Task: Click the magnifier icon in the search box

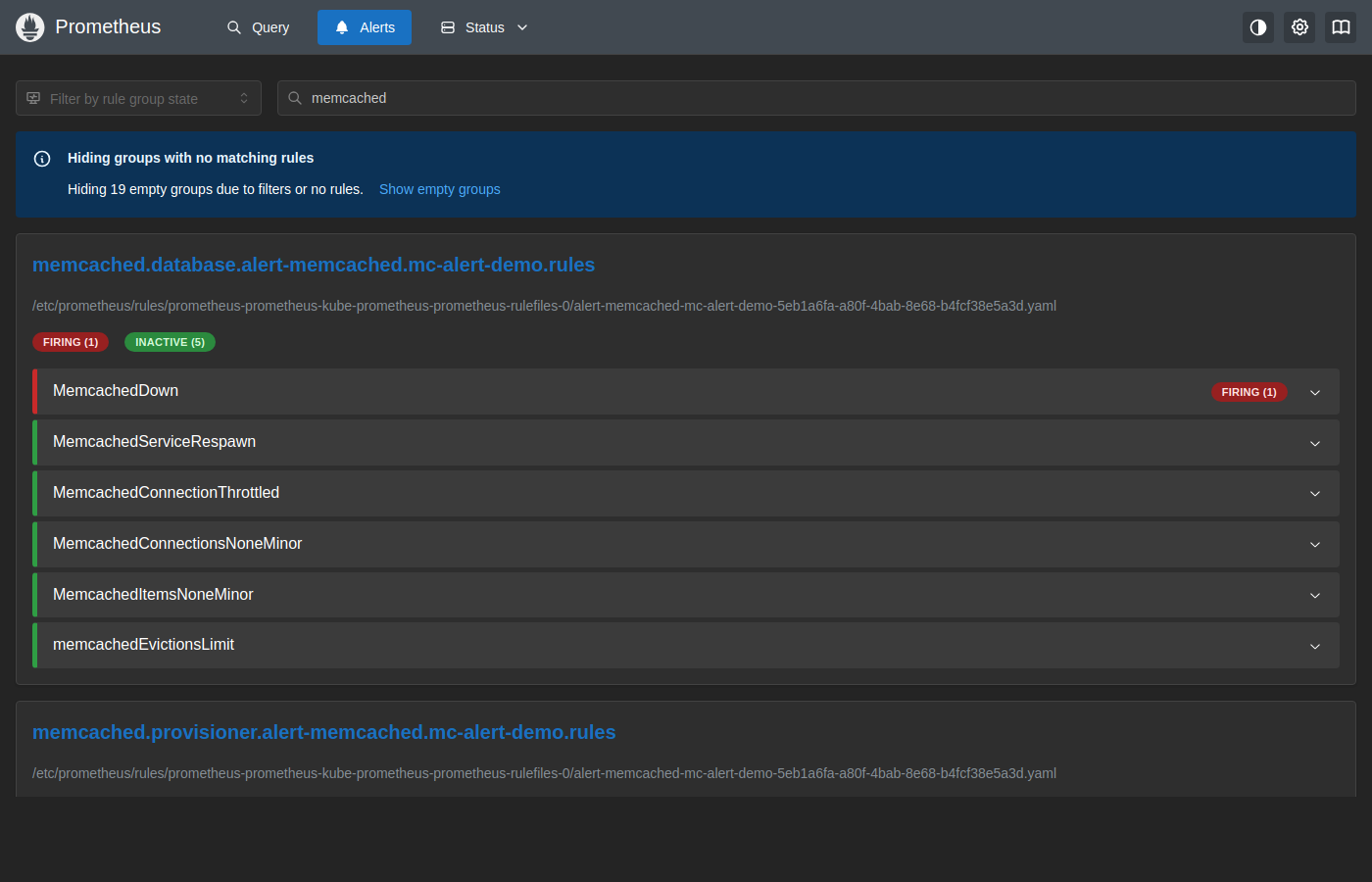Action: (295, 98)
